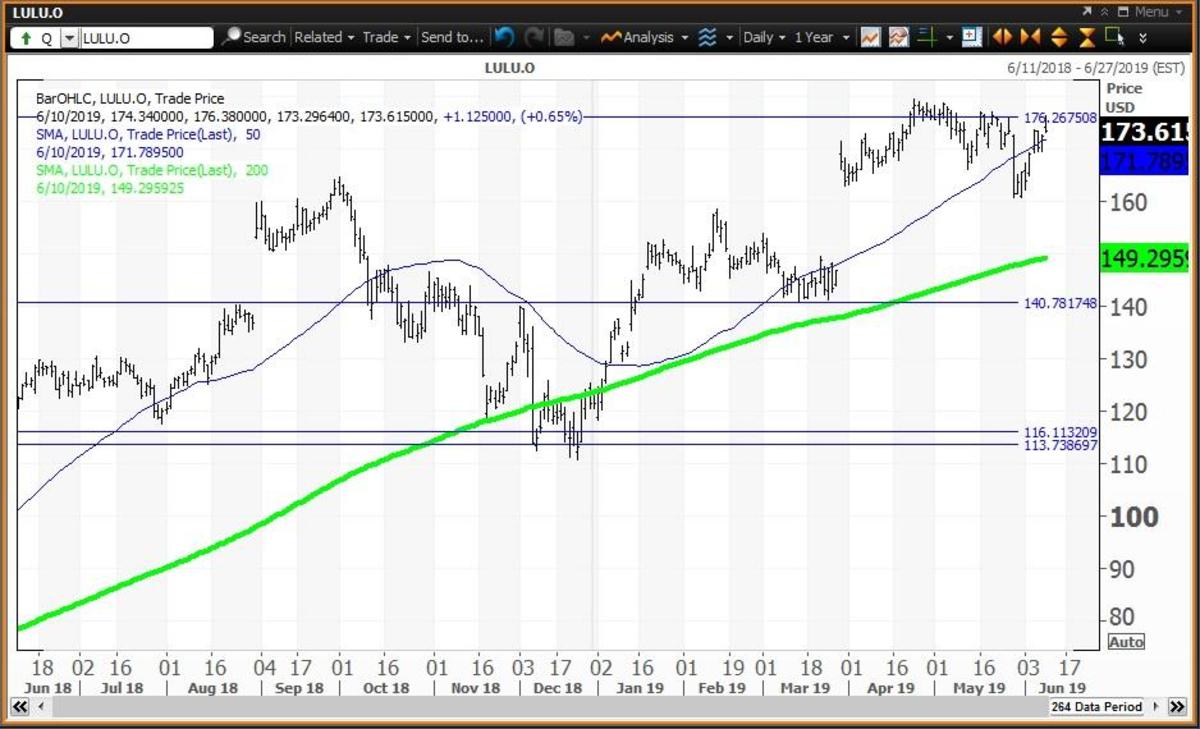
Task: Click the single left scroll arrow
Action: 42,707
